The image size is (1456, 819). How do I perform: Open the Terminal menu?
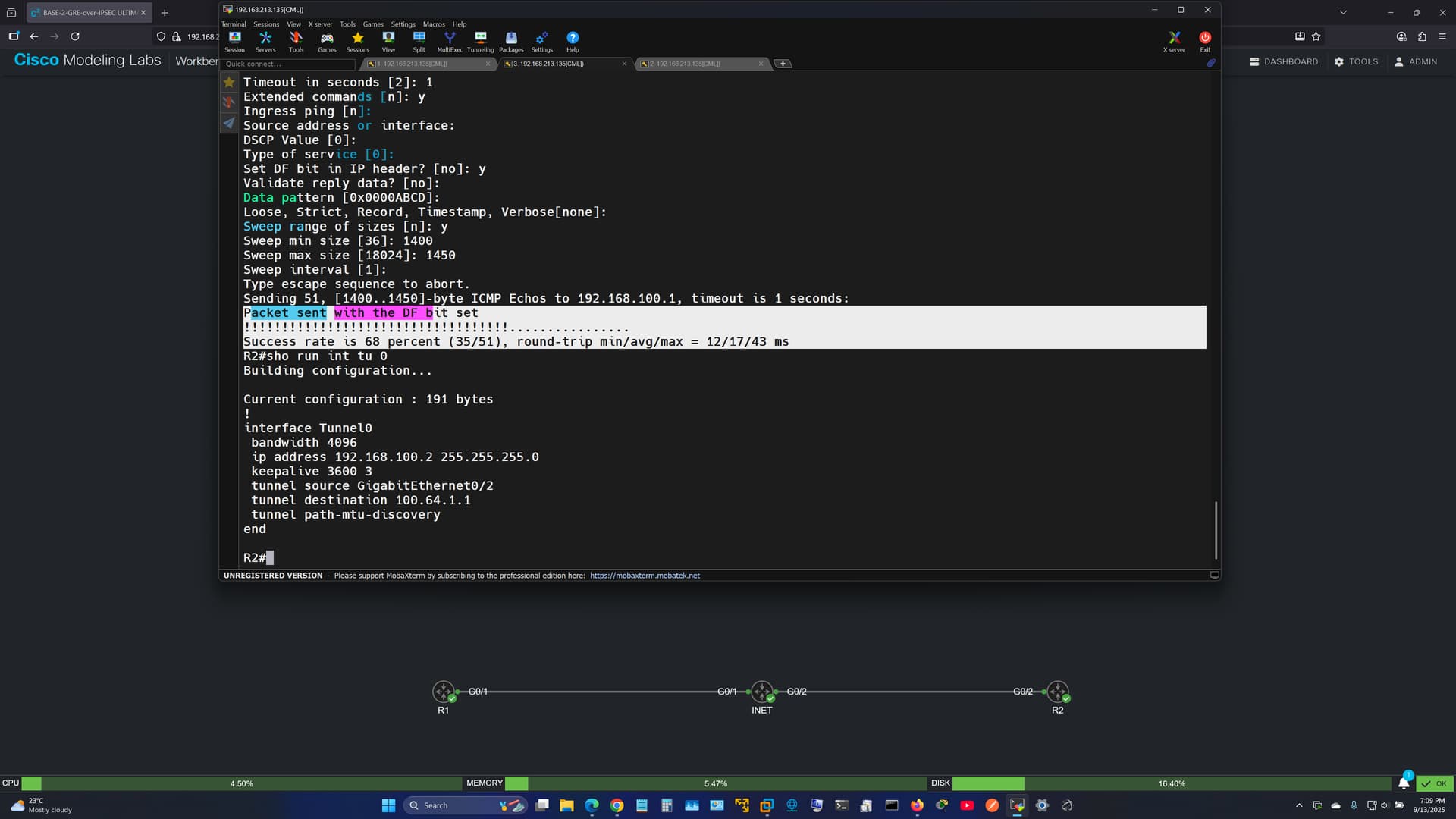coord(234,24)
